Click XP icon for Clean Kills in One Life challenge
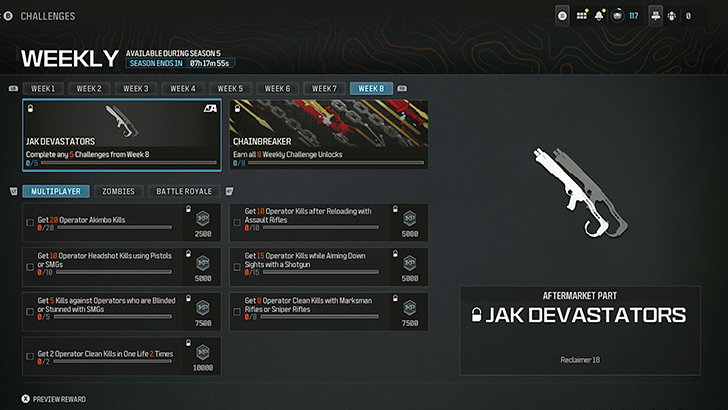This screenshot has width=728, height=410. point(203,352)
